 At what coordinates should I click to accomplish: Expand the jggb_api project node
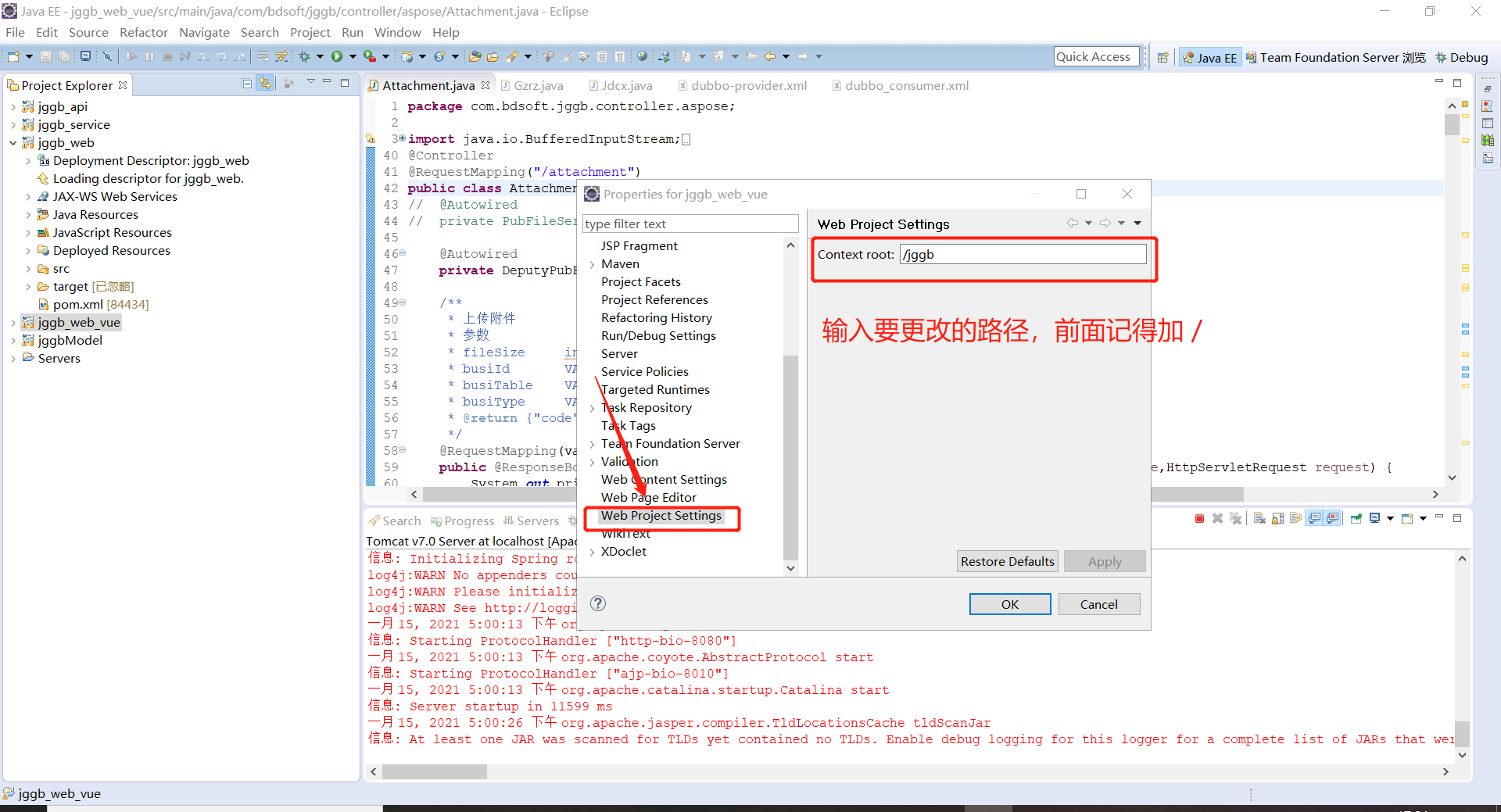13,106
